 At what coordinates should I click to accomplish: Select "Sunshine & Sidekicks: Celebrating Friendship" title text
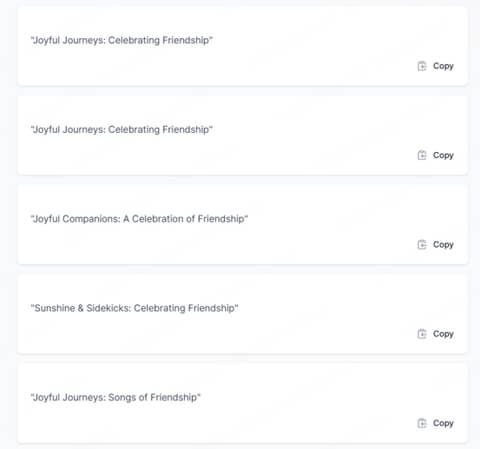pos(135,308)
